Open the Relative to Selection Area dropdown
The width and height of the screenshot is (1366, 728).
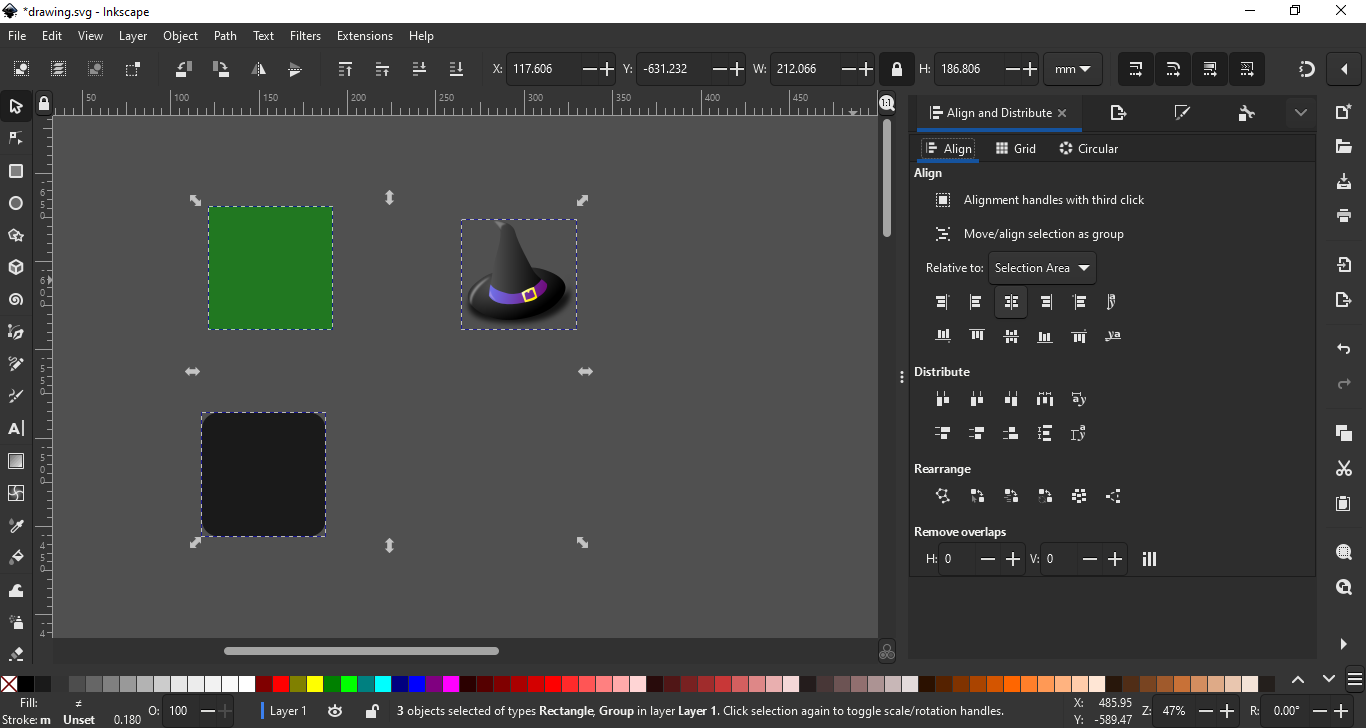(x=1042, y=268)
